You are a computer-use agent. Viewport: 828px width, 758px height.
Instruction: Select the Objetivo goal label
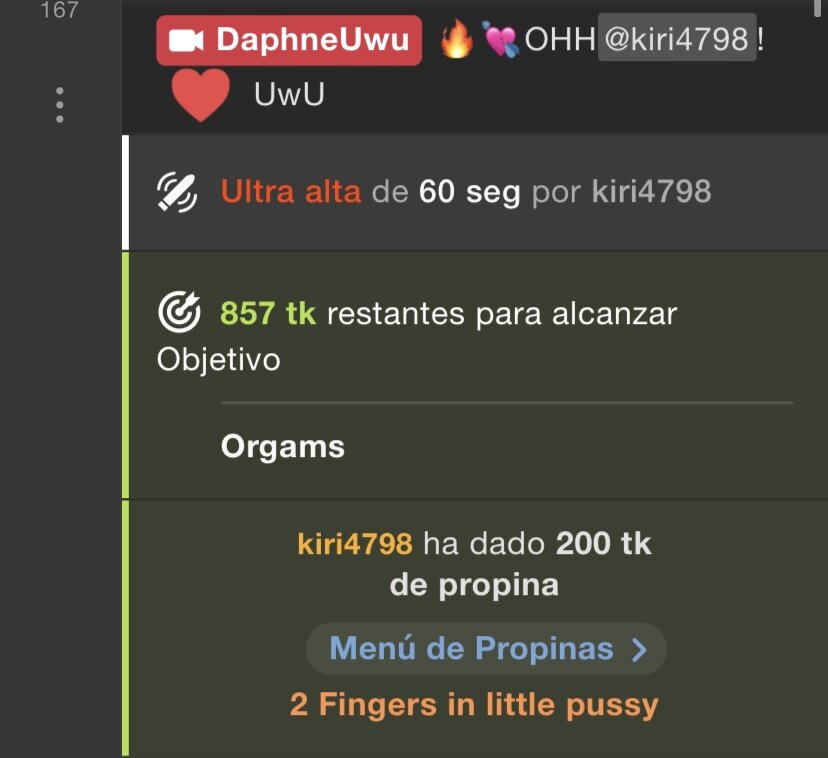[x=219, y=360]
